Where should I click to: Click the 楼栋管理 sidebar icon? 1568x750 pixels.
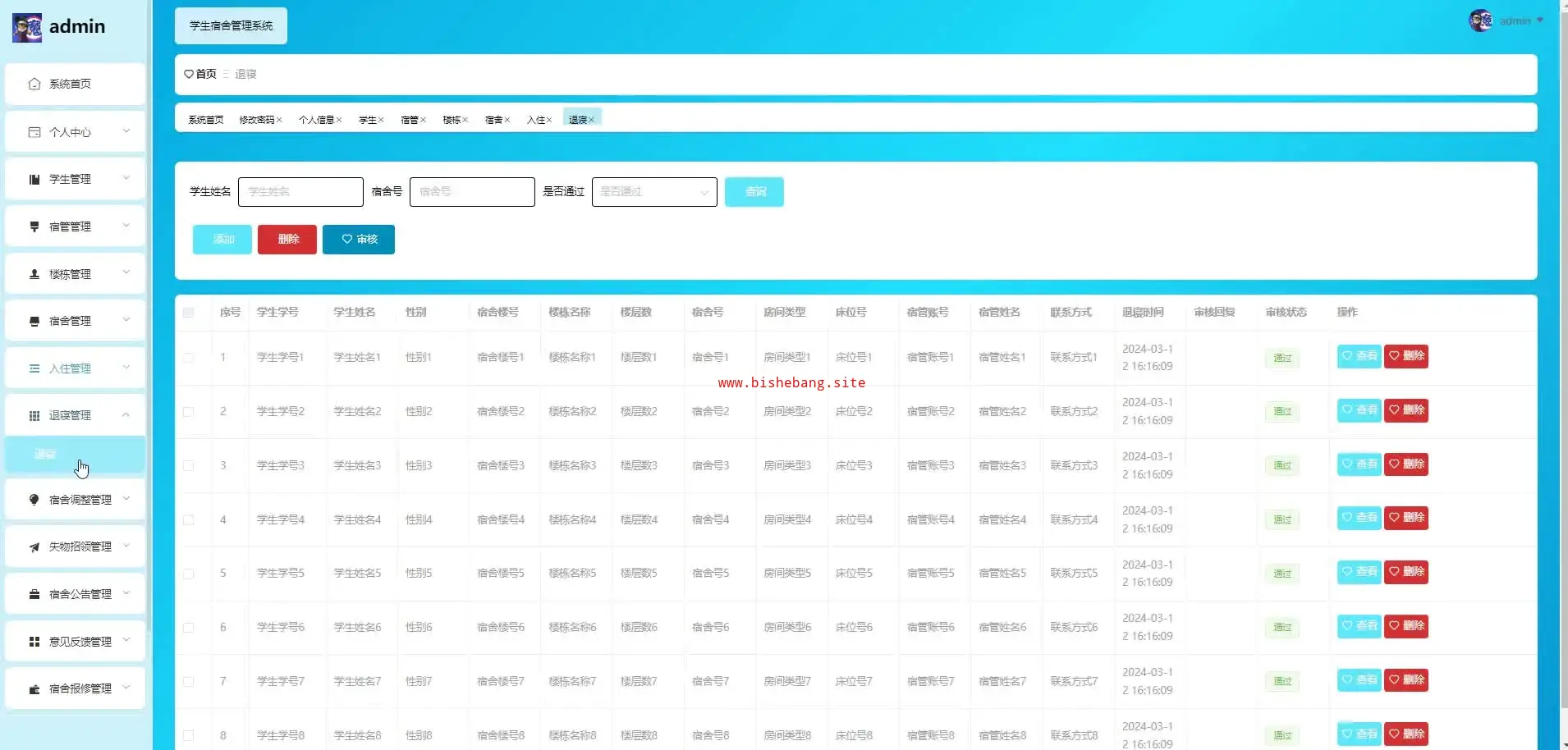point(34,274)
